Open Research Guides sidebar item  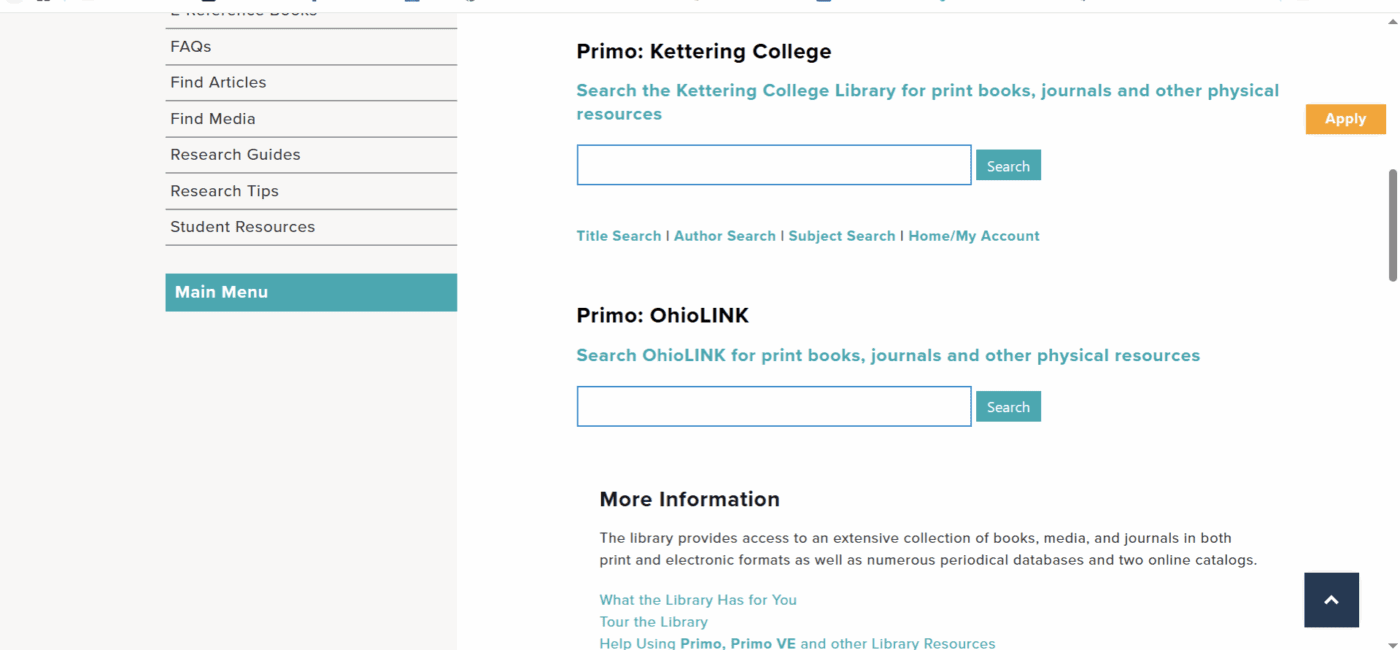[235, 155]
